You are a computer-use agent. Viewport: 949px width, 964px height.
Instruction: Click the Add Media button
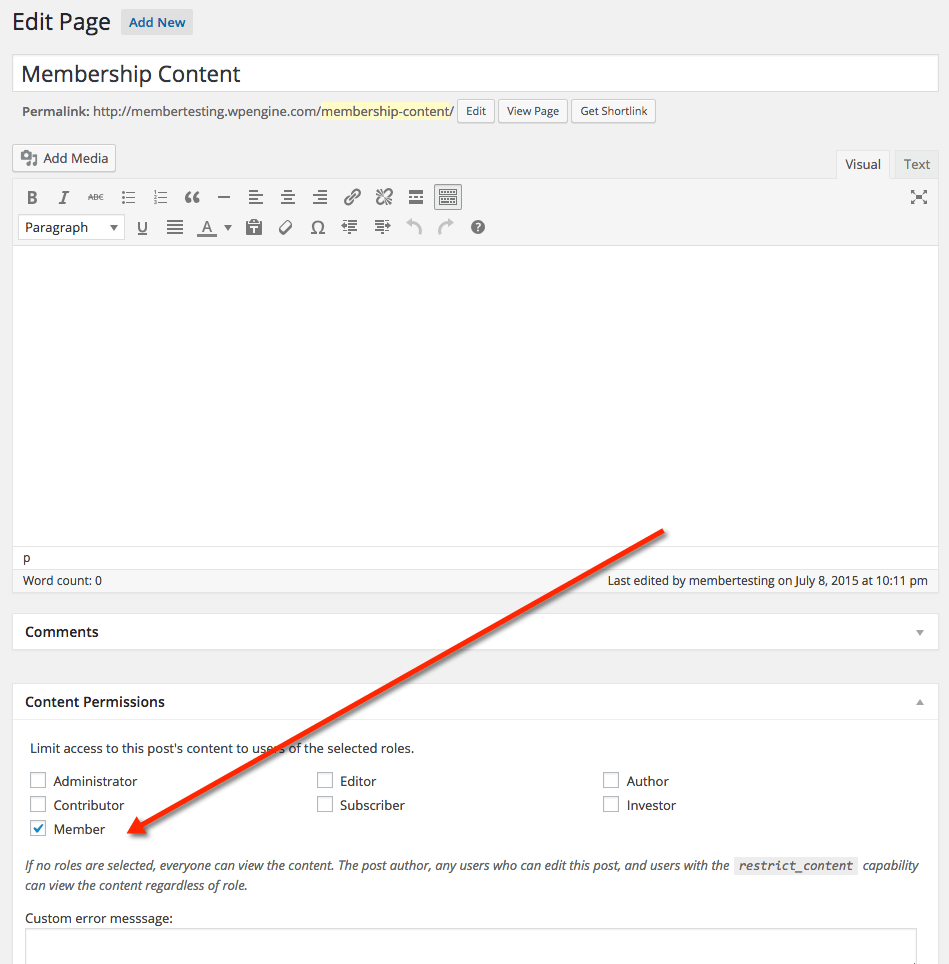point(65,158)
